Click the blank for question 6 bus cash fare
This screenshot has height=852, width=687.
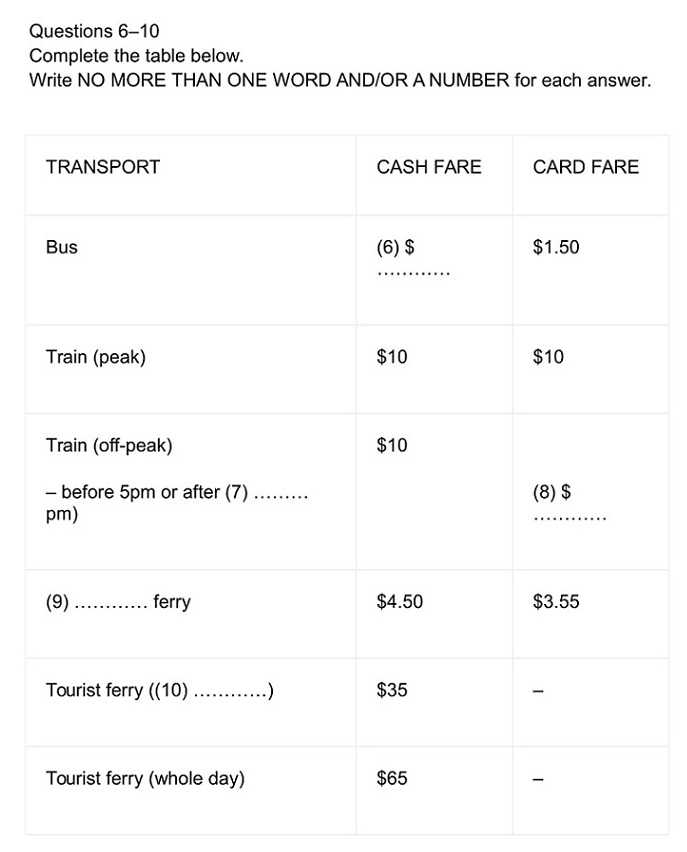(x=414, y=273)
